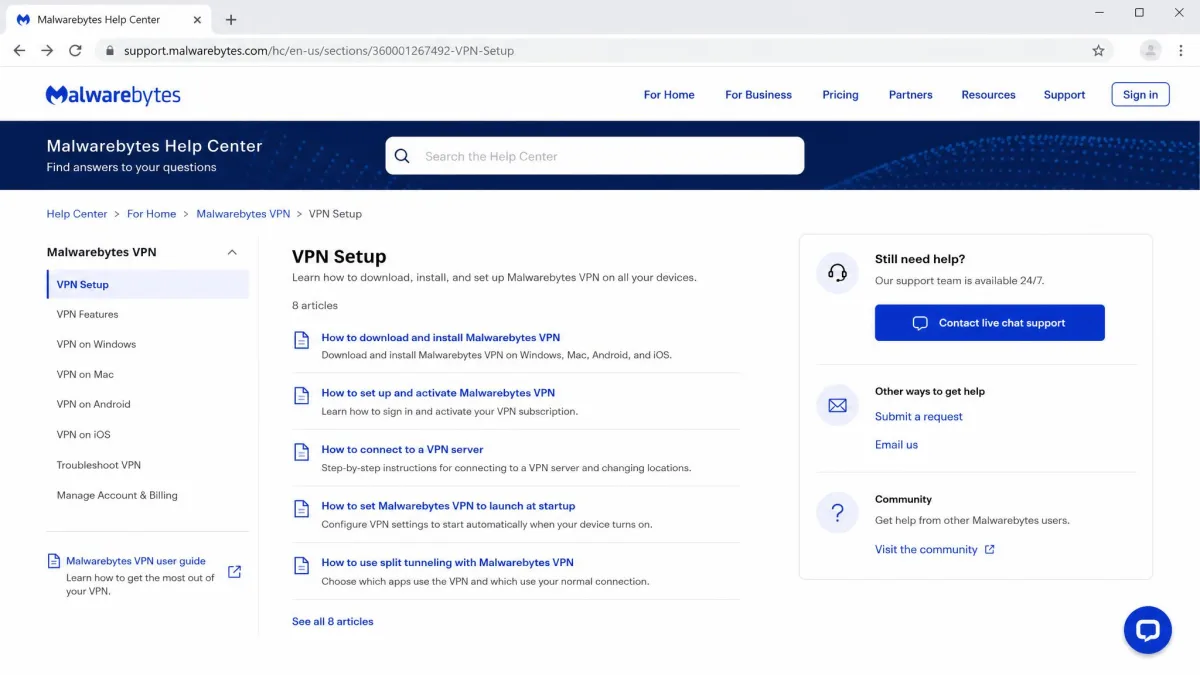Open How to connect to a VPN server
Screen dimensions: 1200x675
pos(402,449)
